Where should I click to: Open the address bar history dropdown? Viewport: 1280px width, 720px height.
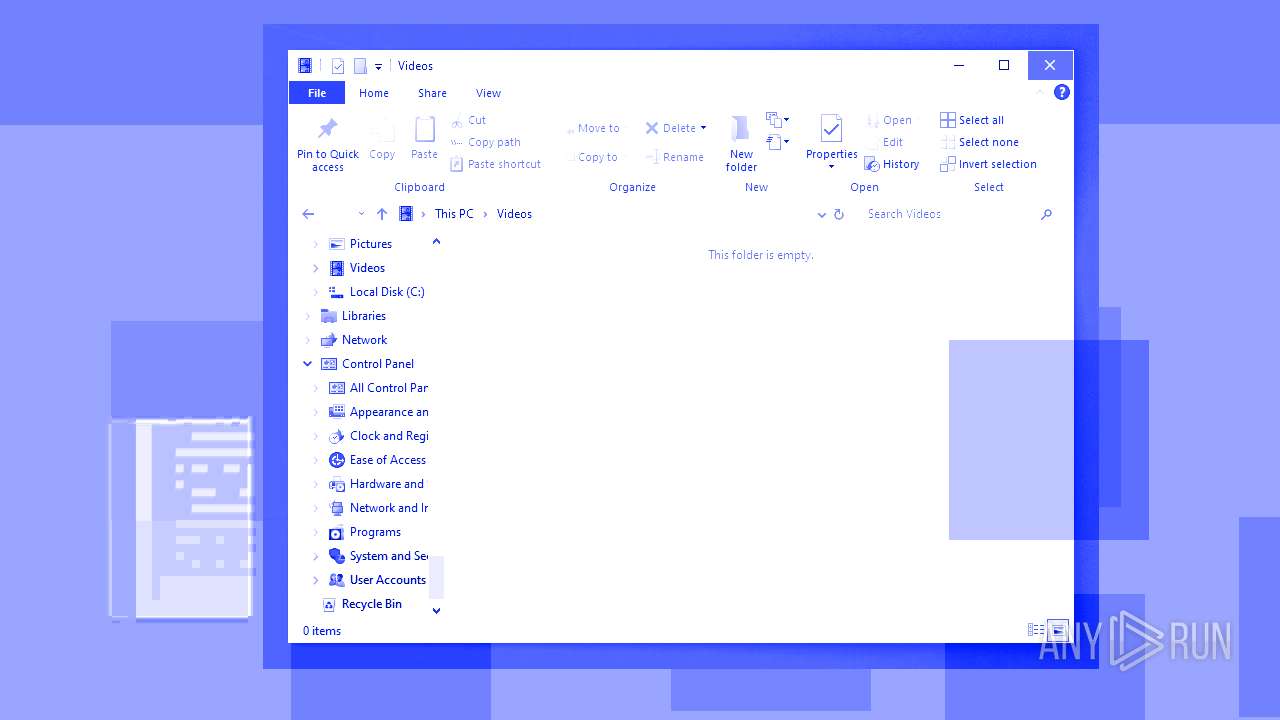coord(822,214)
